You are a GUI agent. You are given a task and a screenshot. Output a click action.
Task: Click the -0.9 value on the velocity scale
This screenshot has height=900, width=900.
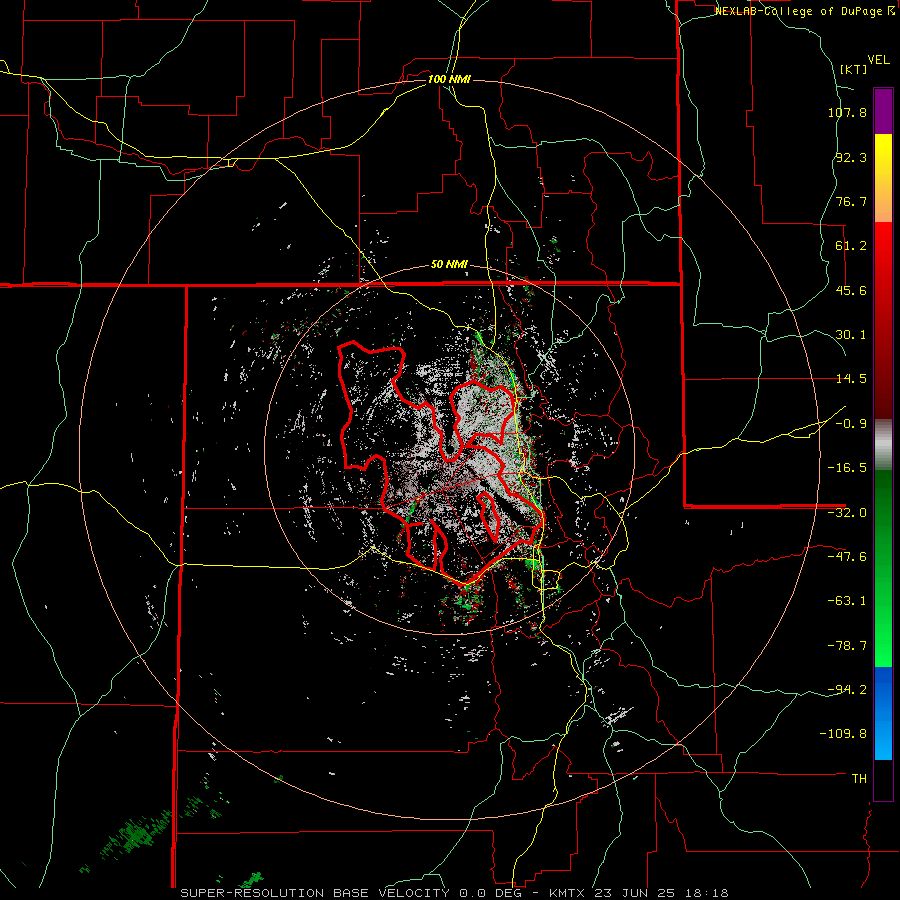(x=851, y=424)
